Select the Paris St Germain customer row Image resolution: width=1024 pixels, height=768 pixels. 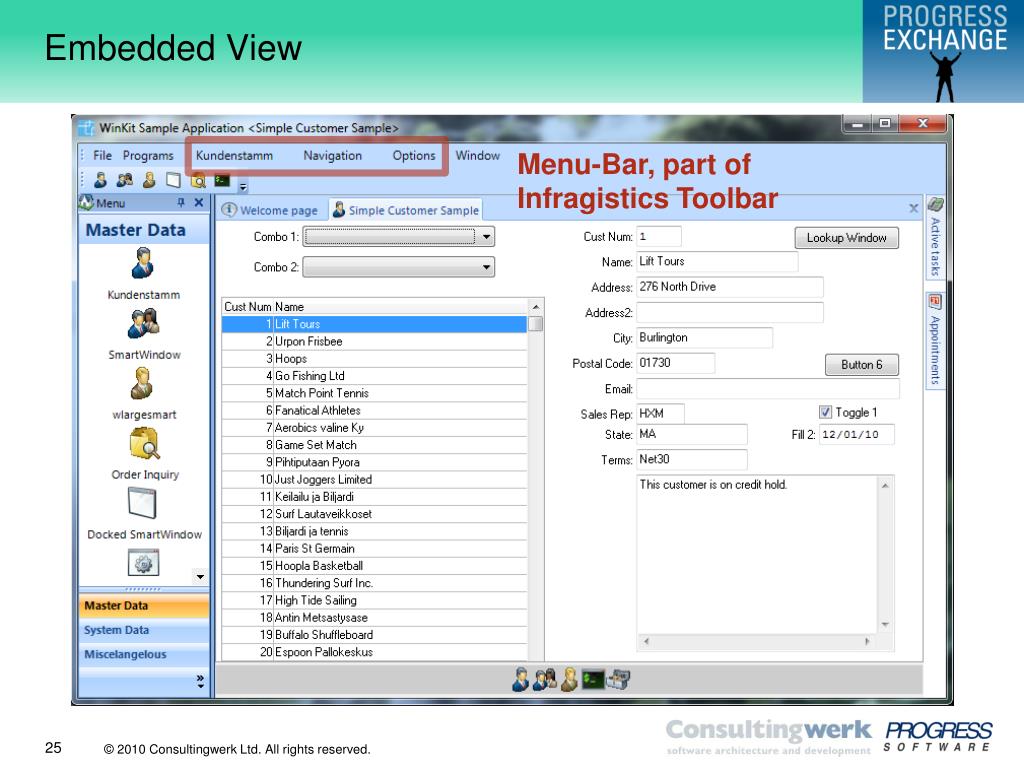point(374,549)
